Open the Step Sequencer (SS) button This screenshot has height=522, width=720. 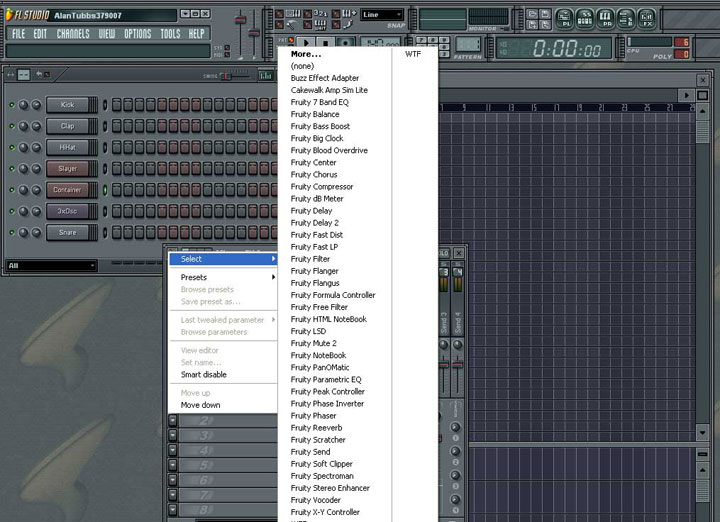pos(585,19)
